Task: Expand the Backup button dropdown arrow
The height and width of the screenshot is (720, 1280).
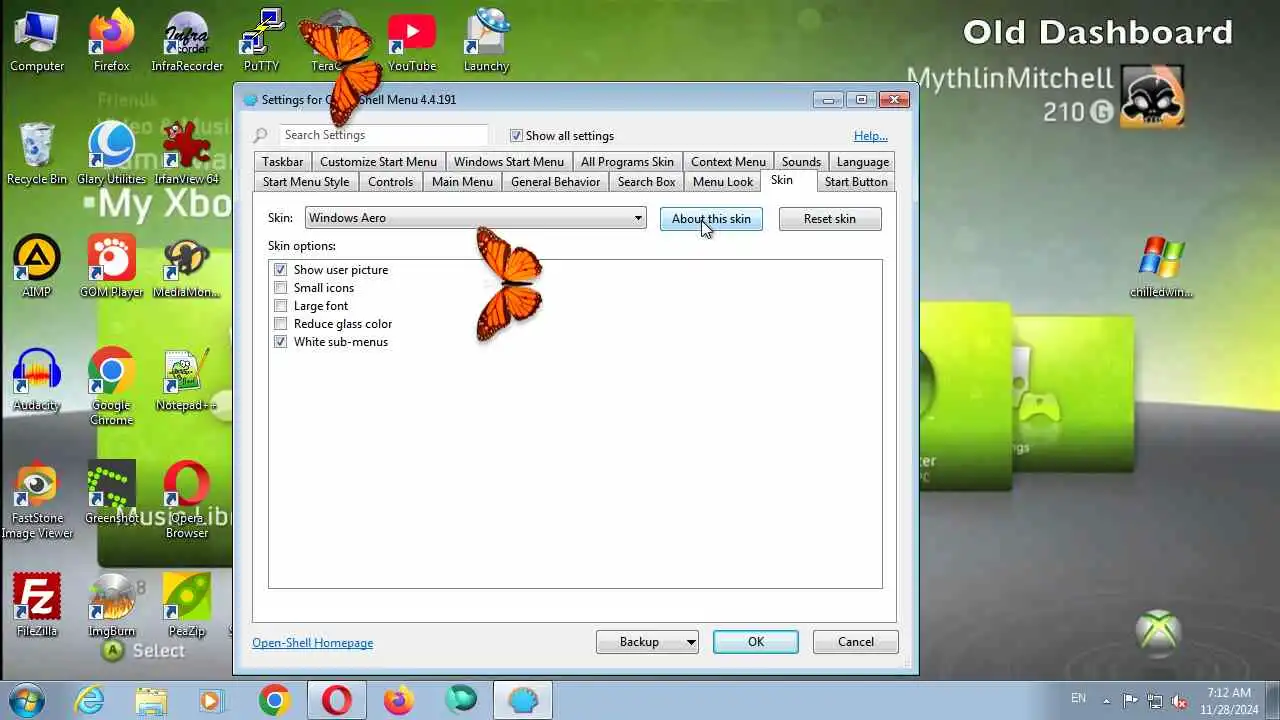Action: click(690, 642)
